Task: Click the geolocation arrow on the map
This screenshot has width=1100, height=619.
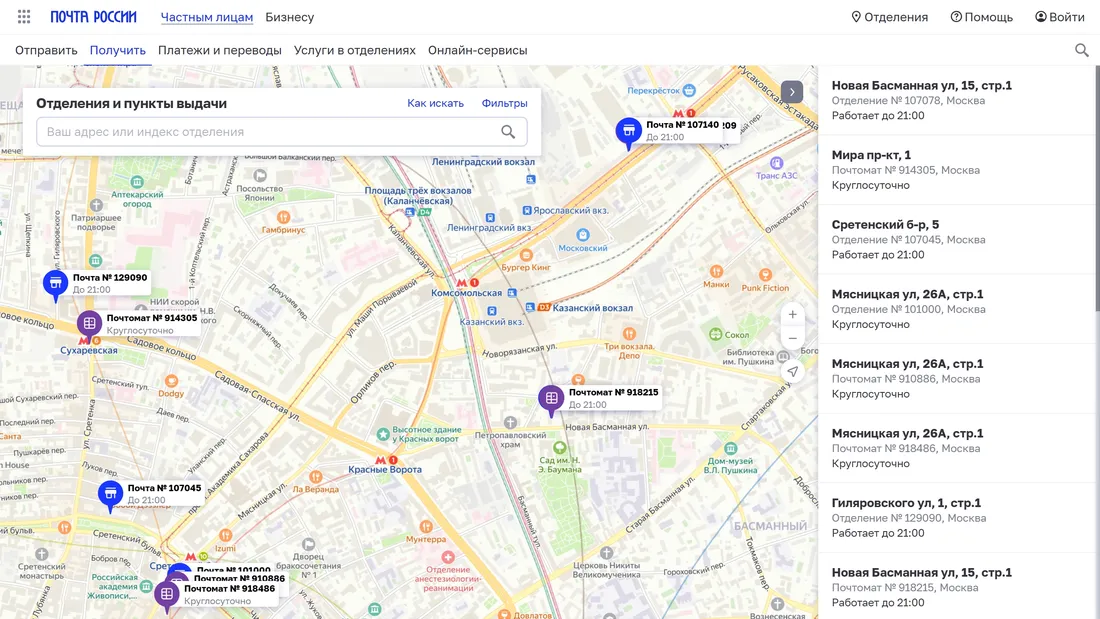Action: click(x=792, y=371)
